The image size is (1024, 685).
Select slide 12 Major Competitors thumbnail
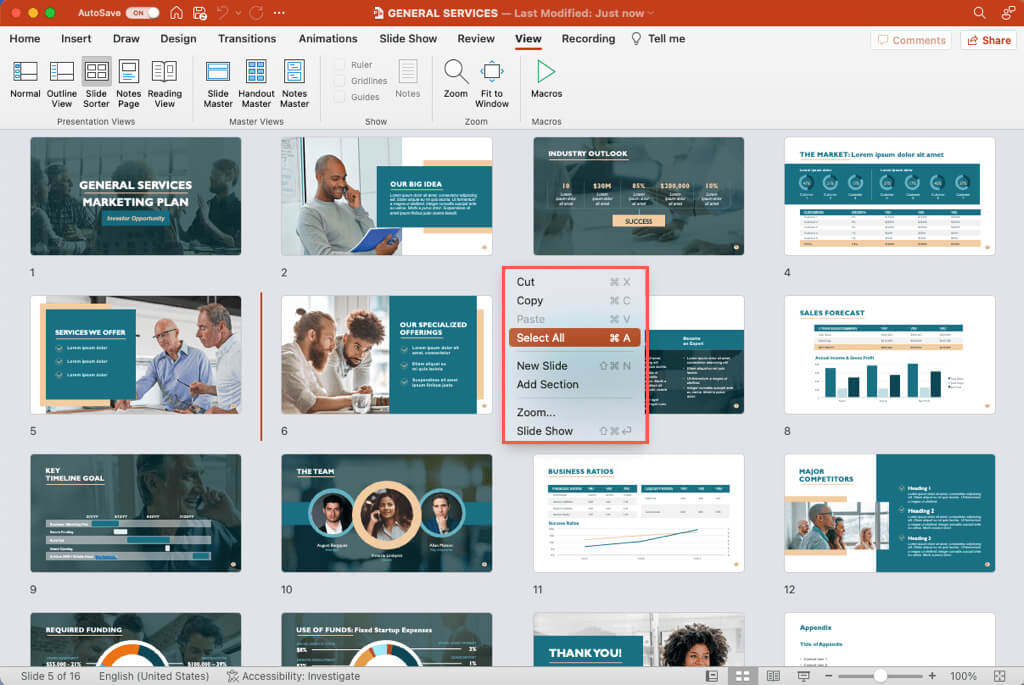pyautogui.click(x=889, y=513)
